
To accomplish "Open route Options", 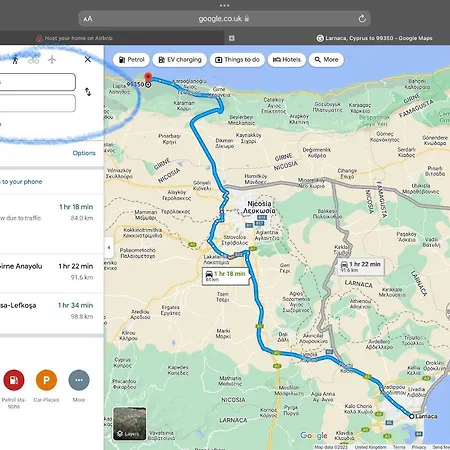I will point(84,153).
